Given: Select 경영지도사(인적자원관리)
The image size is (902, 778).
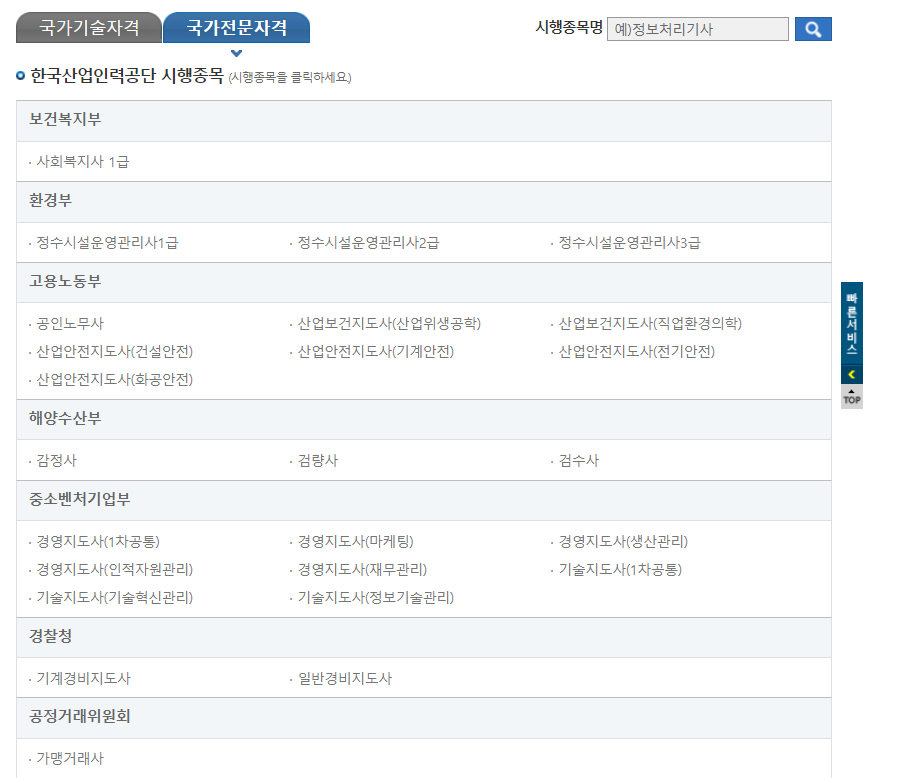Looking at the screenshot, I should (x=114, y=570).
